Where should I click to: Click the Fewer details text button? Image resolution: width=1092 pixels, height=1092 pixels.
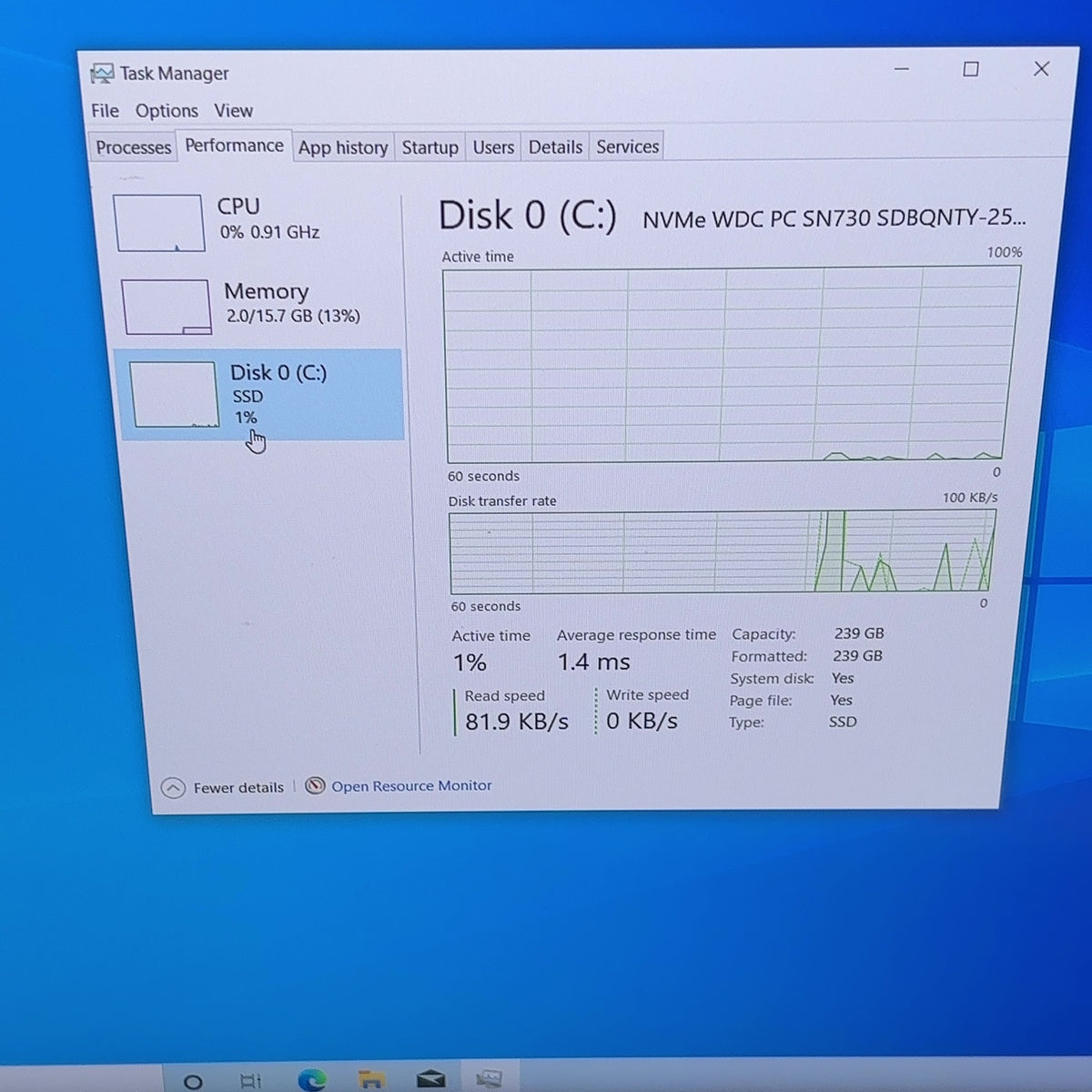pos(238,788)
